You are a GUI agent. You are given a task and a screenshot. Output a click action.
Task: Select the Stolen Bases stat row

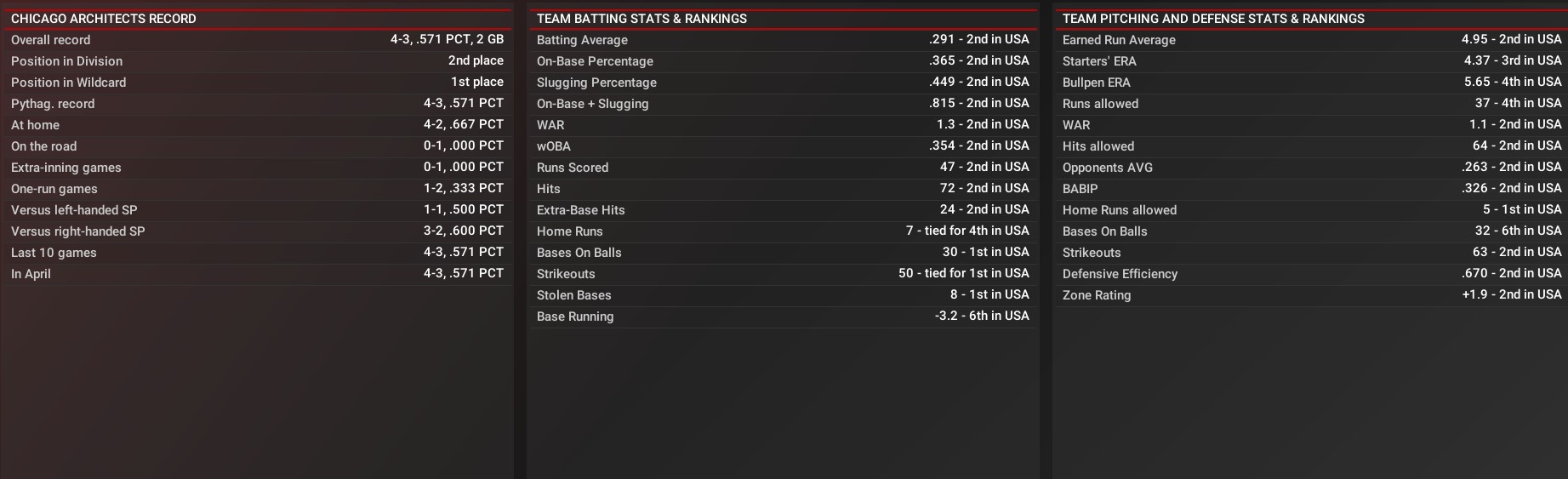[783, 295]
